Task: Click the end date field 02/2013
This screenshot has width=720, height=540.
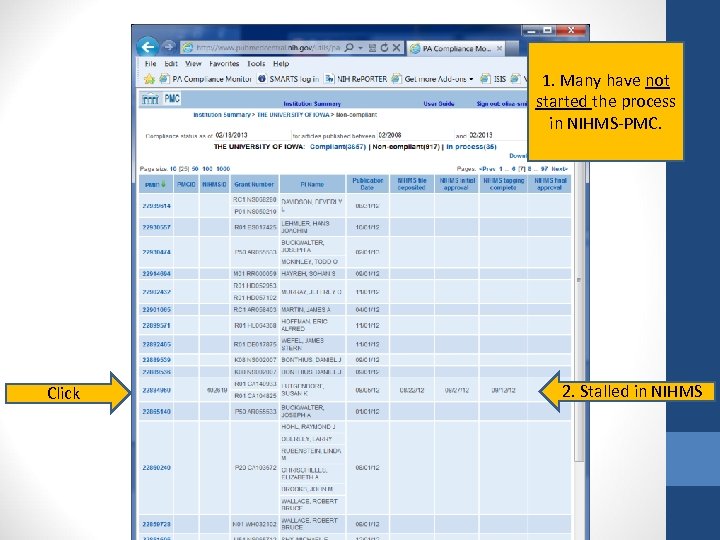Action: pos(497,135)
